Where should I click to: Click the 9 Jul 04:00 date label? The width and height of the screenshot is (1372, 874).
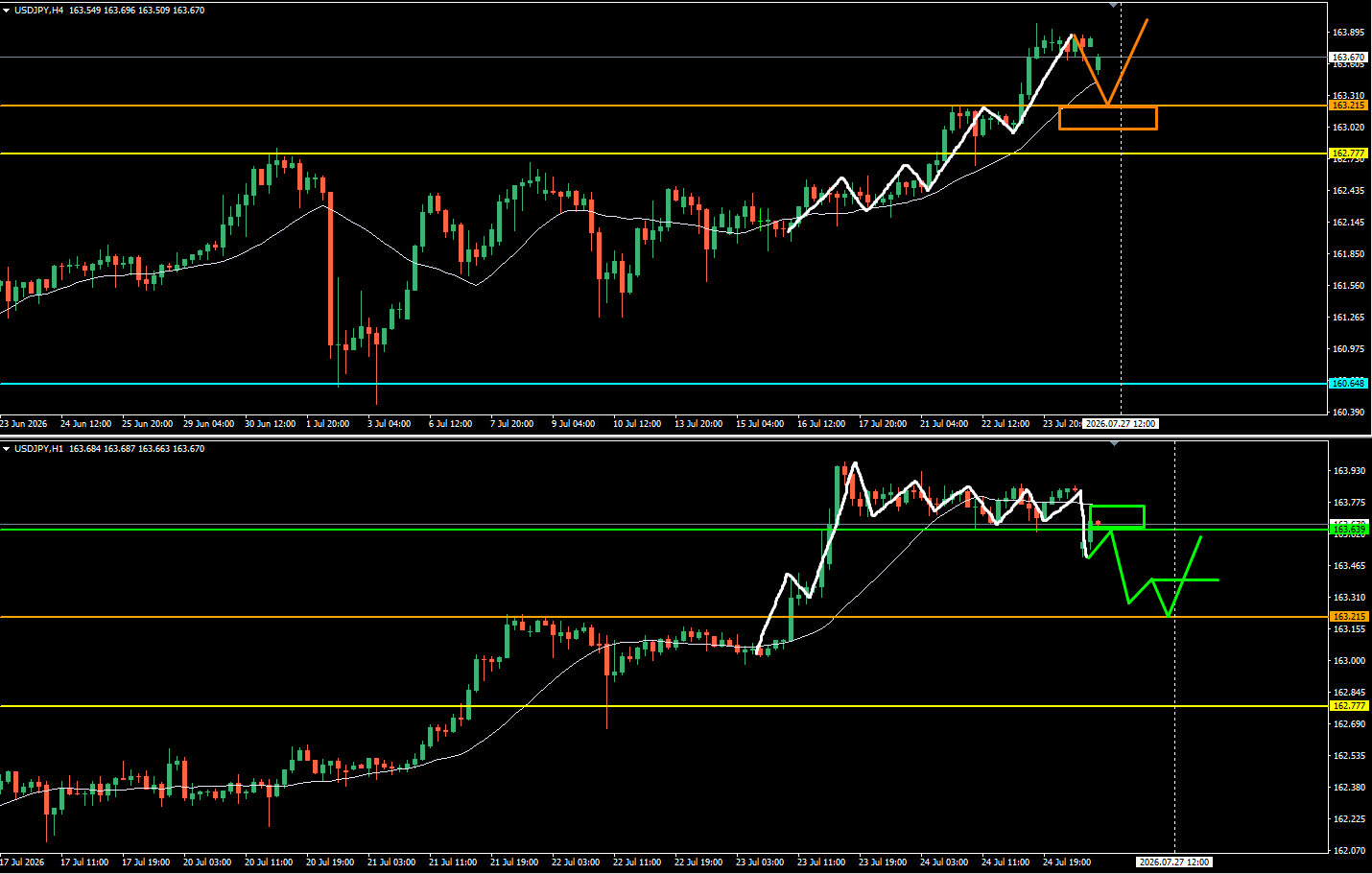[x=574, y=423]
